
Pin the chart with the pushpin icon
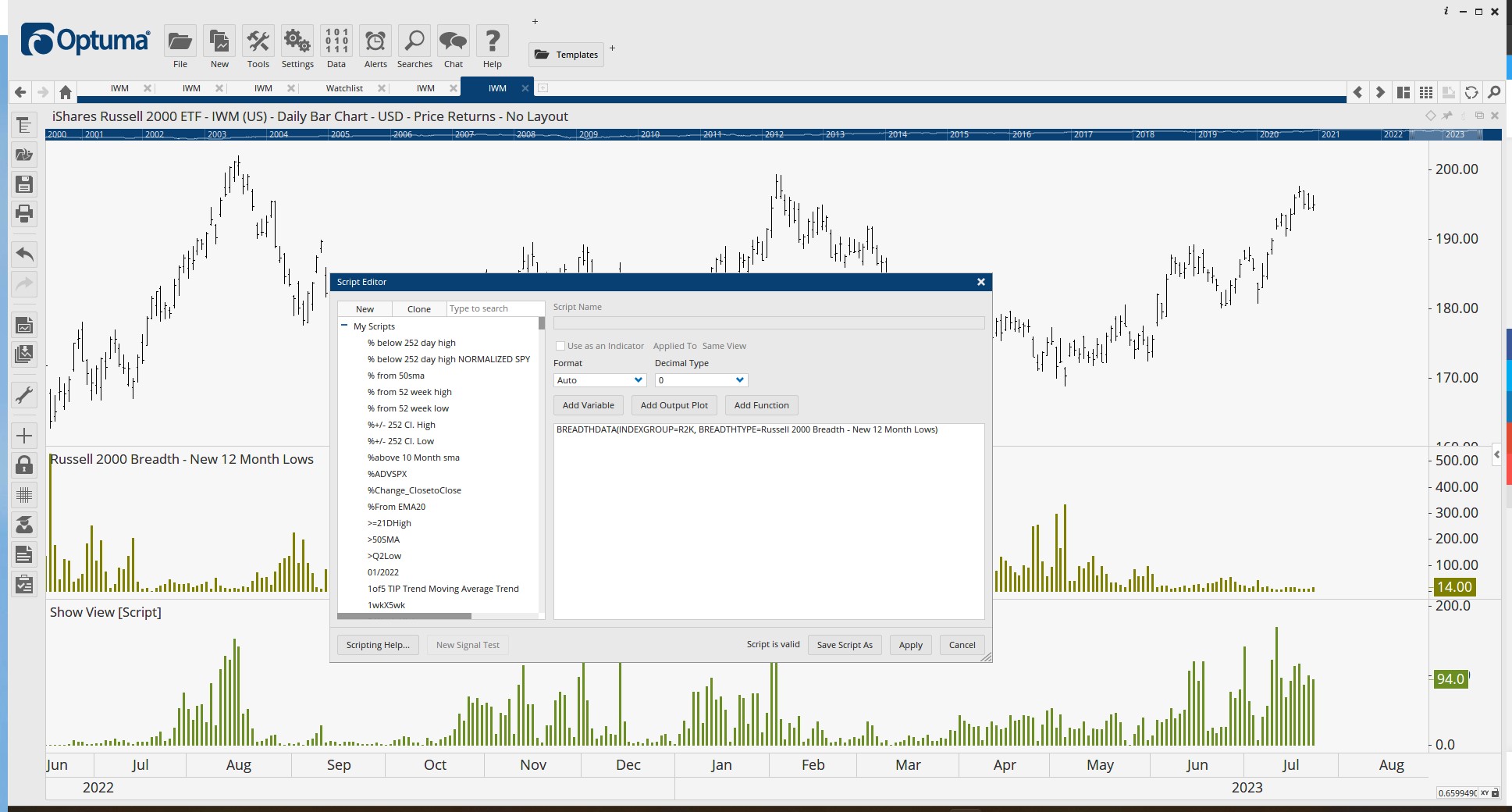coord(1448,116)
